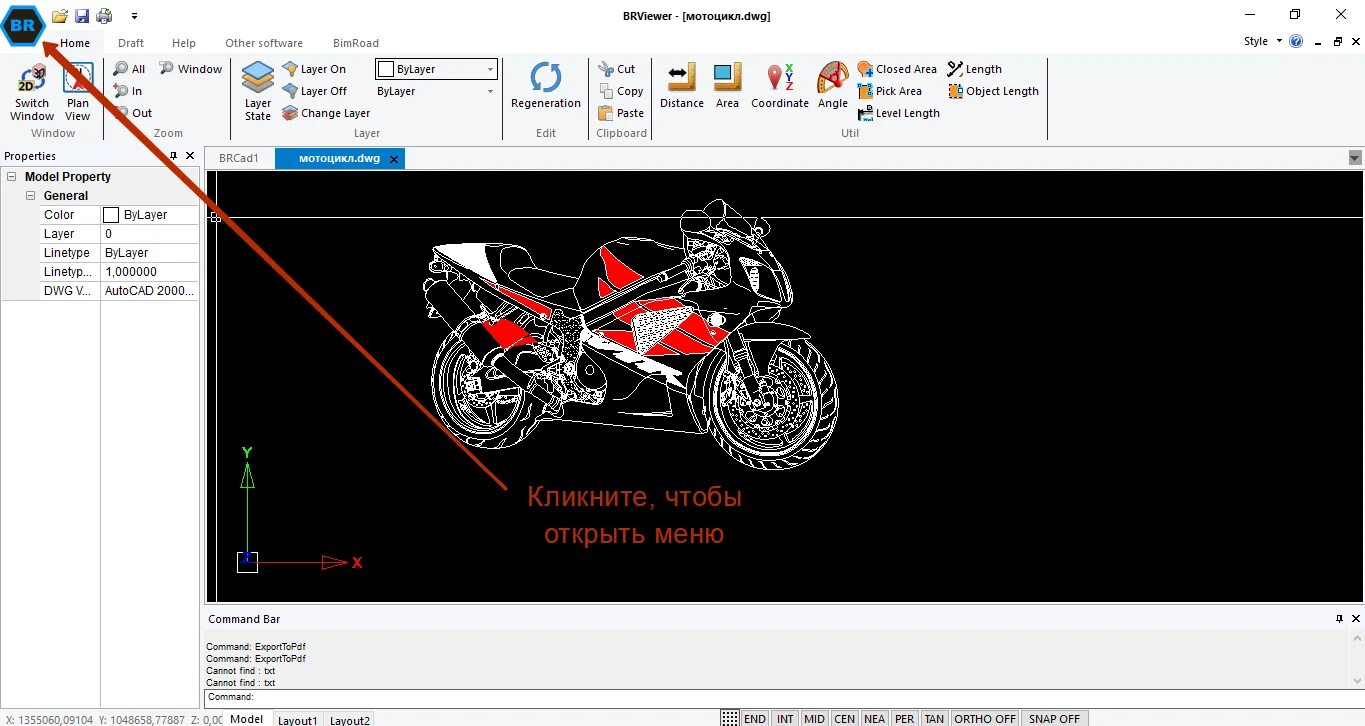Switch to the Layout2 tab
The width and height of the screenshot is (1365, 726).
[x=350, y=720]
